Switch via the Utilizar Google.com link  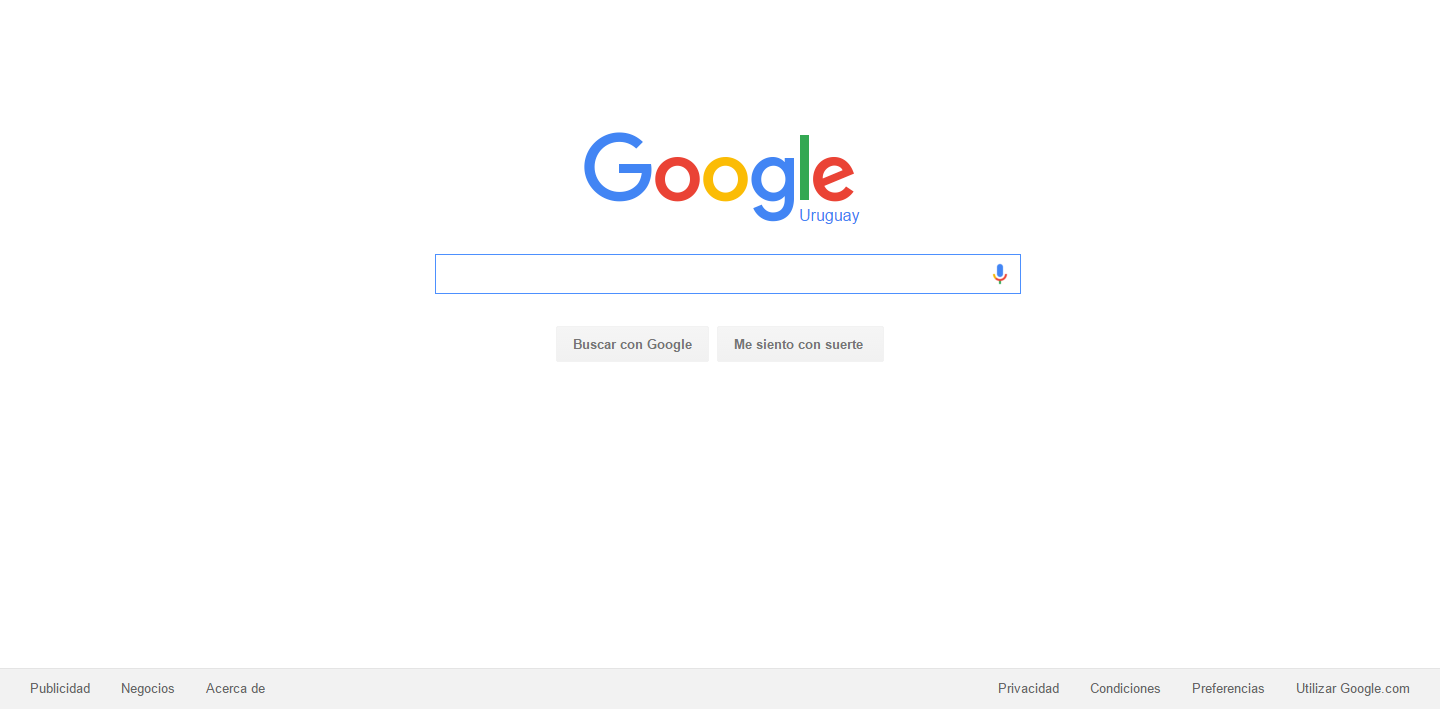pyautogui.click(x=1353, y=688)
